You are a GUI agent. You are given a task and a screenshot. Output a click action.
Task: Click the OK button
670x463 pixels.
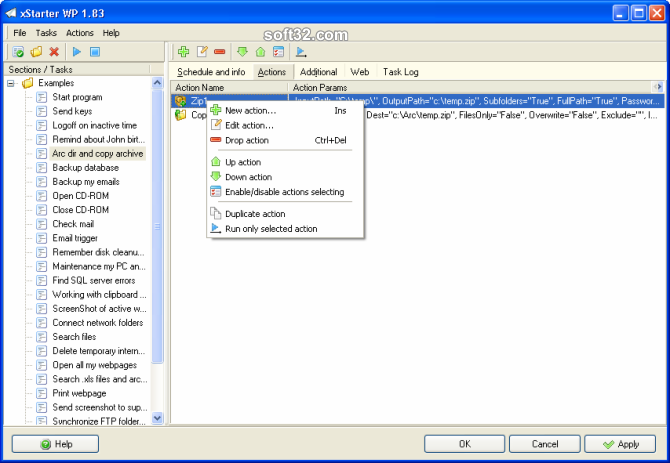click(464, 444)
